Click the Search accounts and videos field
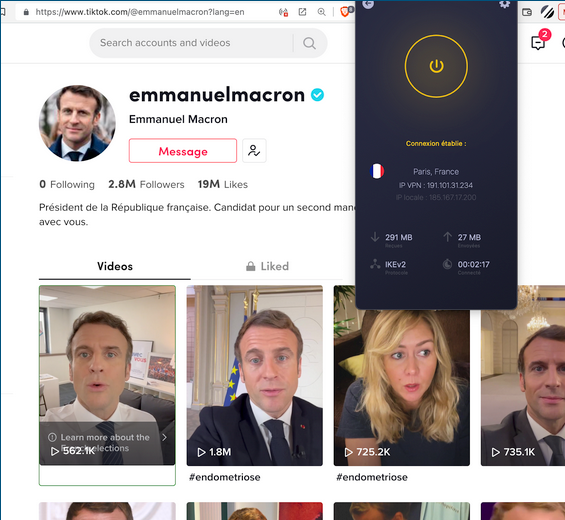This screenshot has height=520, width=565. 194,43
